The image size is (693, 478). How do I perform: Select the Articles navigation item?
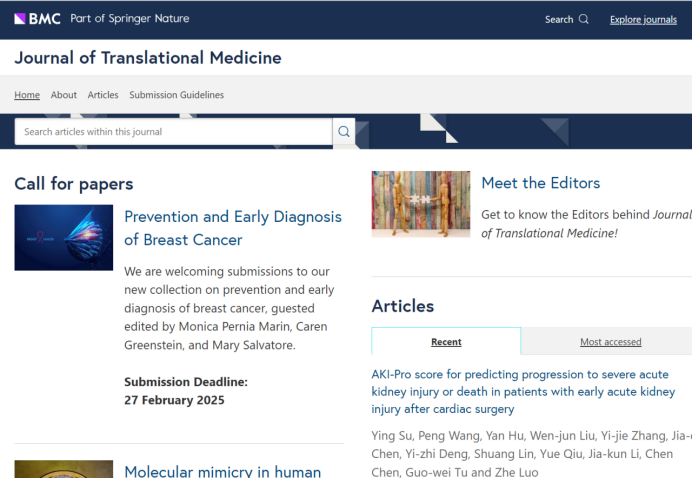click(103, 95)
